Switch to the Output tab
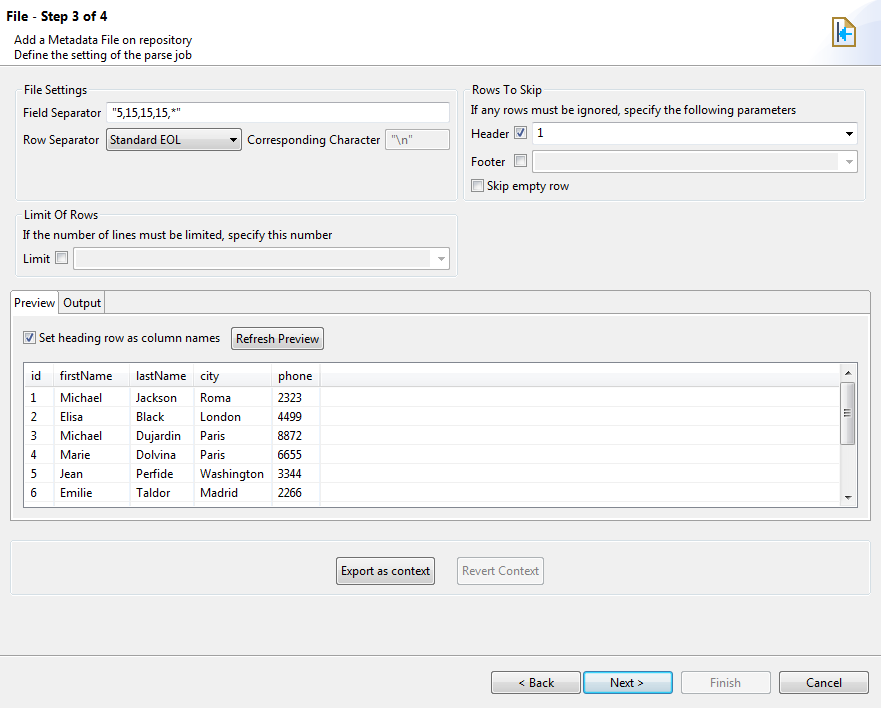The width and height of the screenshot is (881, 708). click(81, 302)
